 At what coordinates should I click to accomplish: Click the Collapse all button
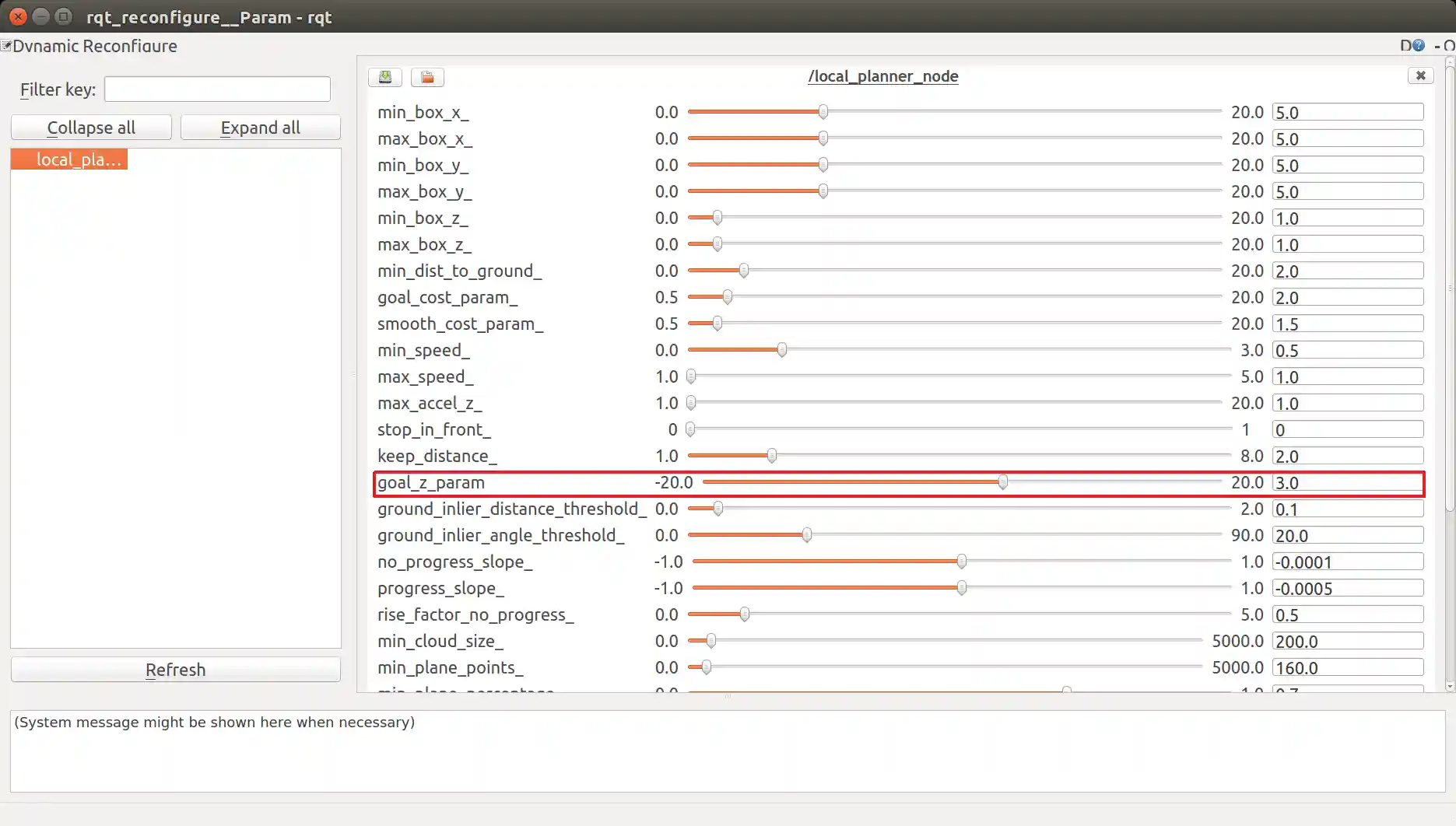click(x=91, y=127)
